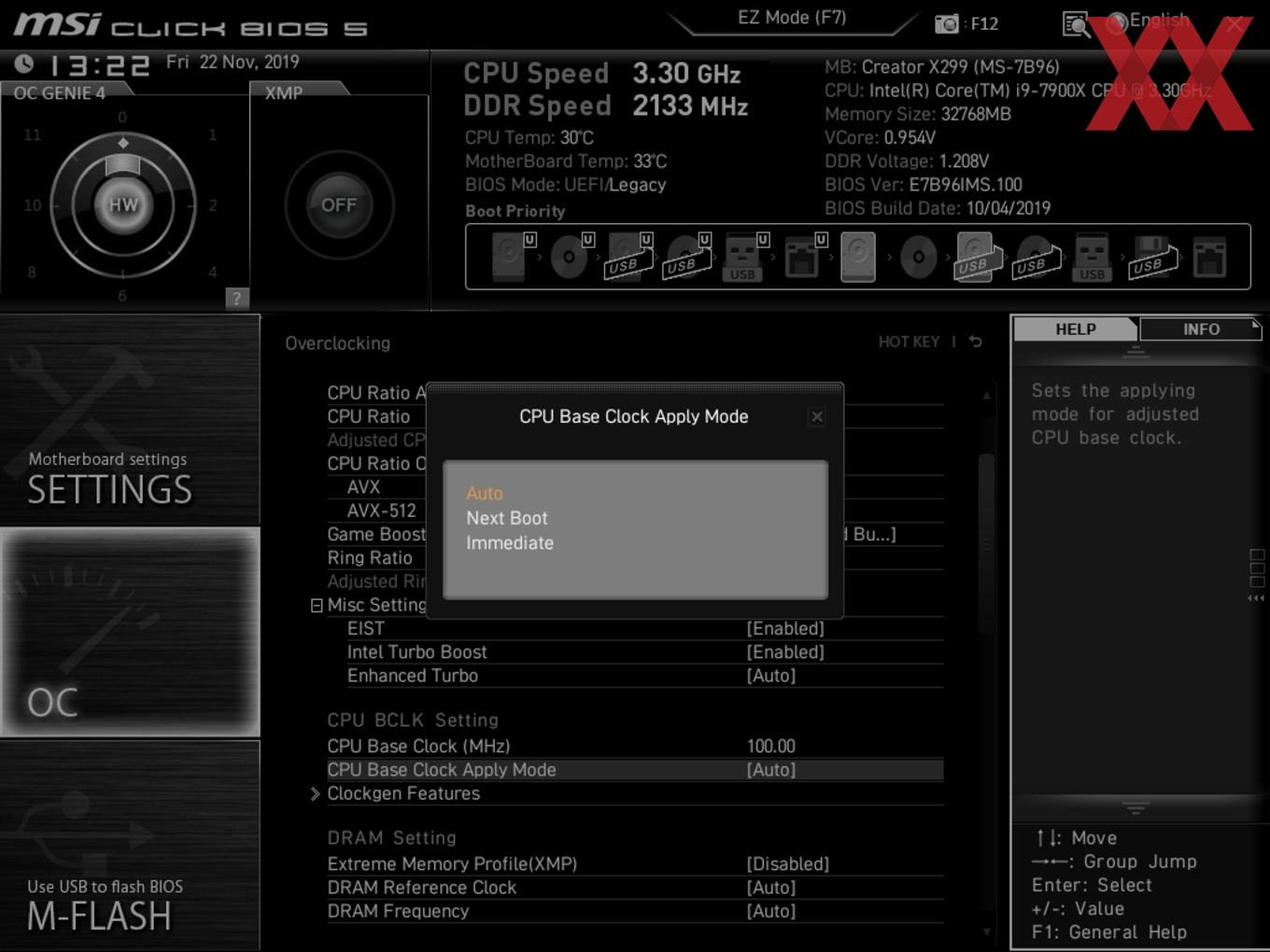1270x952 pixels.
Task: Collapse the Misc Setting group
Action: 317,606
